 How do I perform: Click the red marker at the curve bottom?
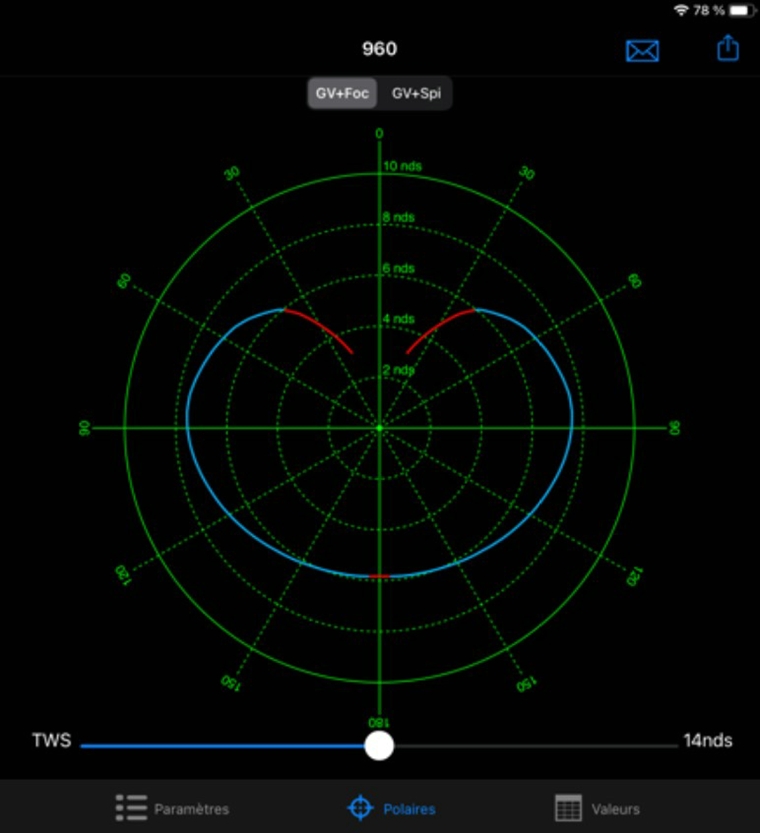point(379,577)
